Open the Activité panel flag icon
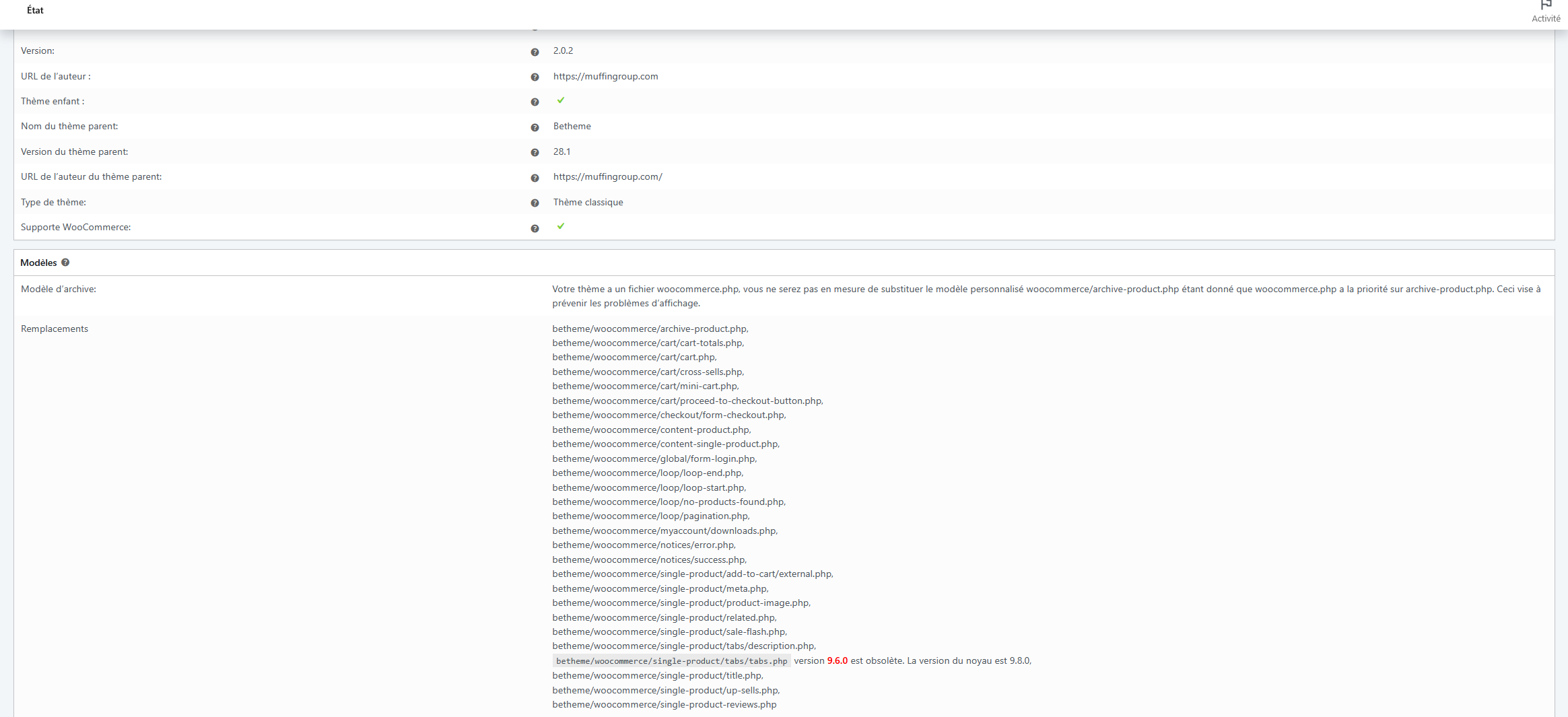The width and height of the screenshot is (1568, 717). pyautogui.click(x=1546, y=5)
